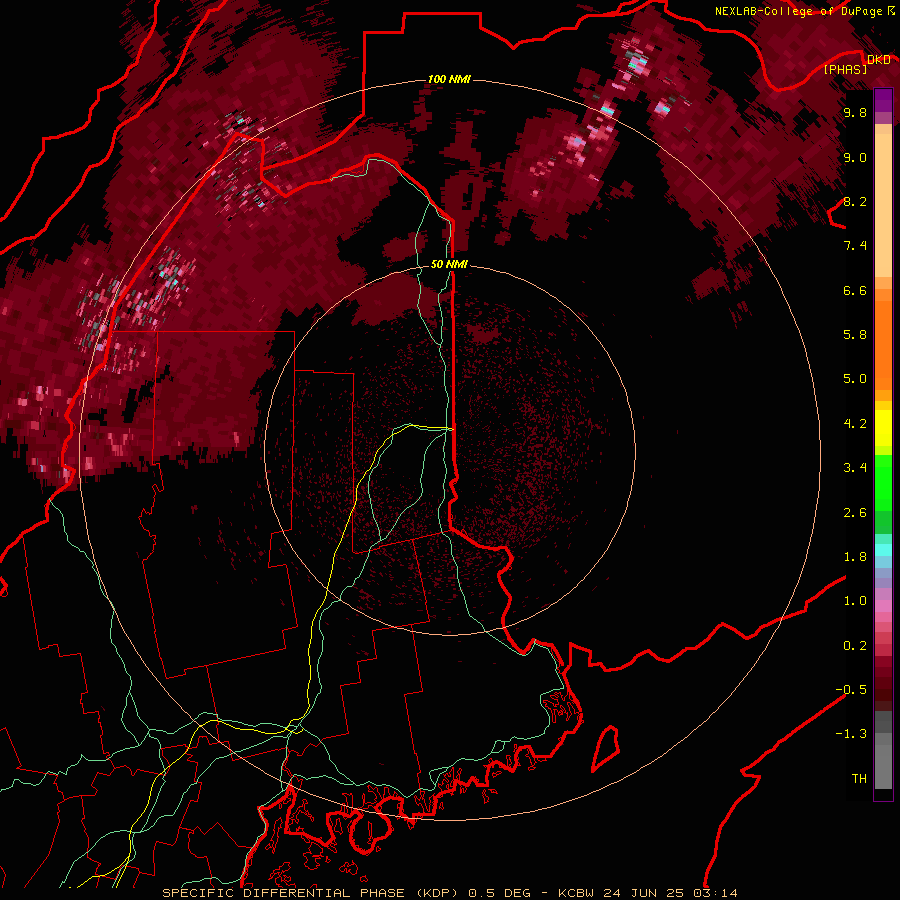The image size is (900, 900).
Task: Click the 9.8 value on the color scale
Action: pos(855,112)
